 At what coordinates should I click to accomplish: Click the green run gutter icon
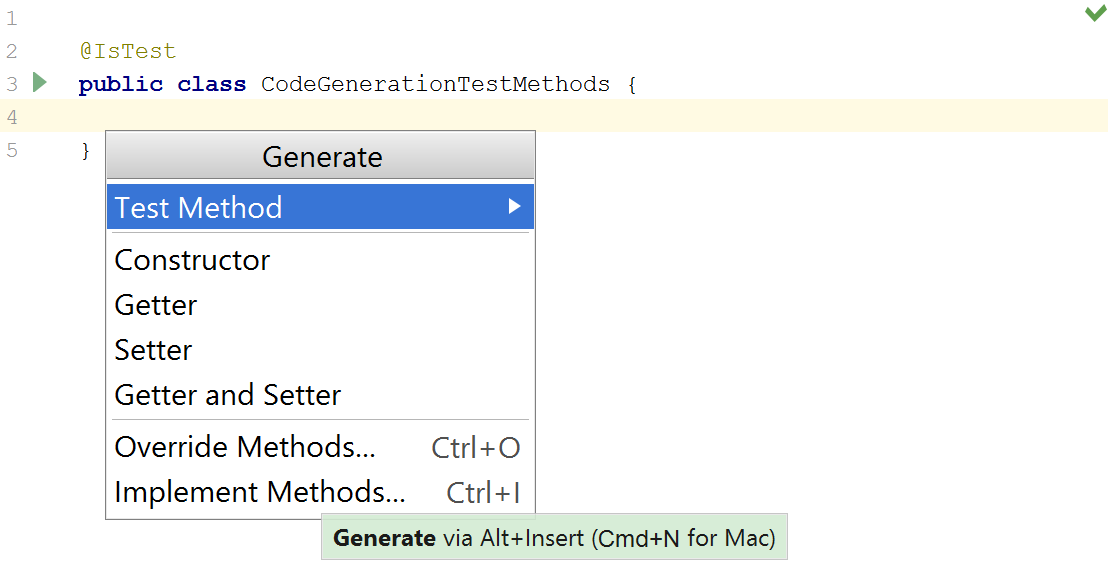coord(40,83)
